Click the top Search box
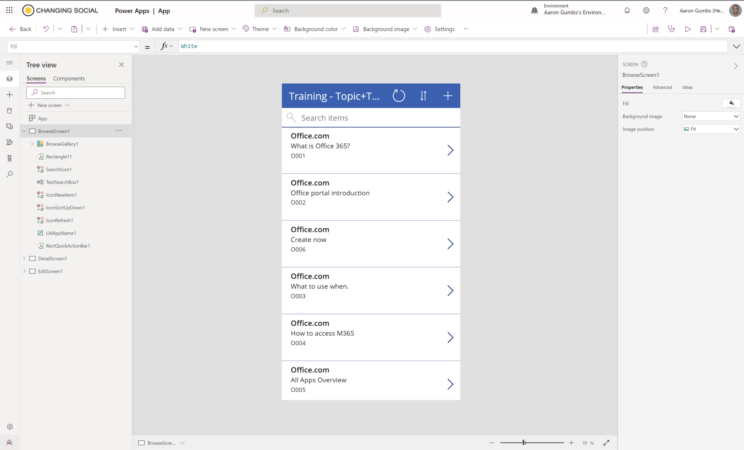 [x=348, y=10]
